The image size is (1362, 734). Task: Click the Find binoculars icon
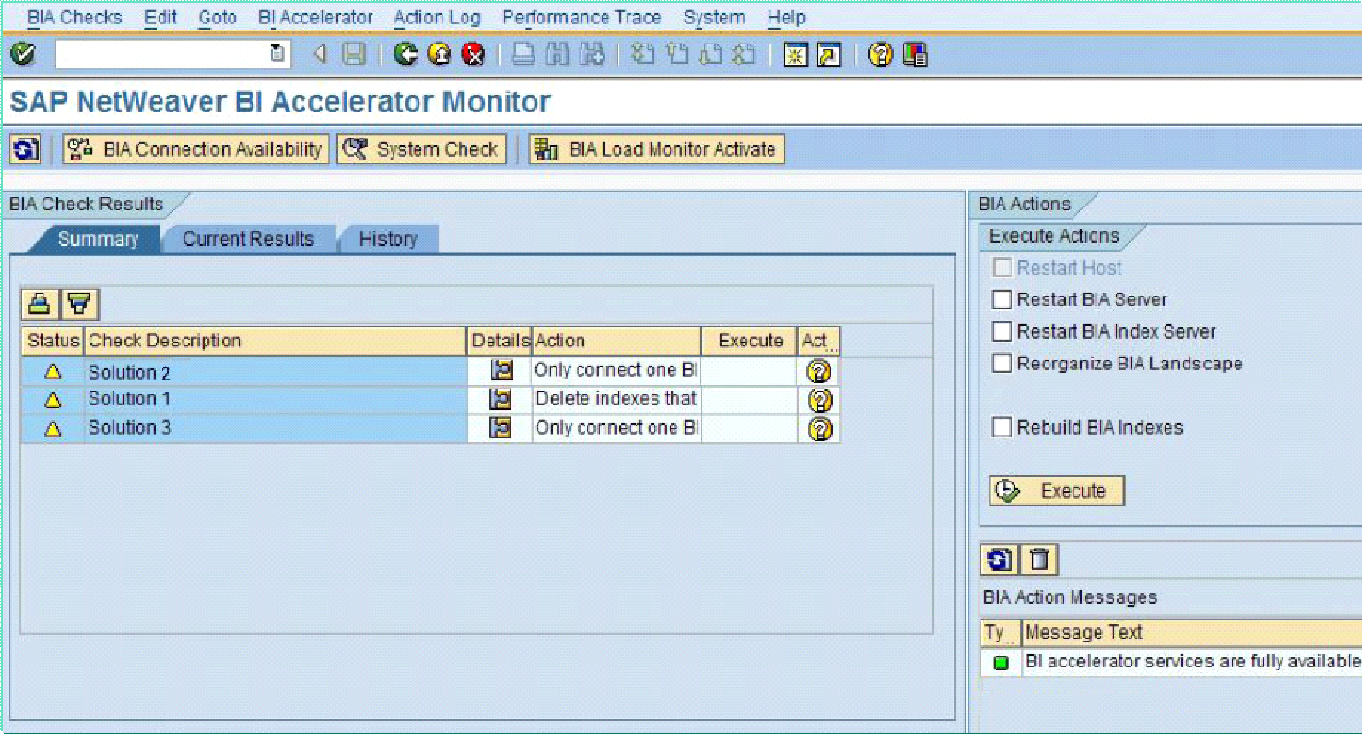[558, 54]
